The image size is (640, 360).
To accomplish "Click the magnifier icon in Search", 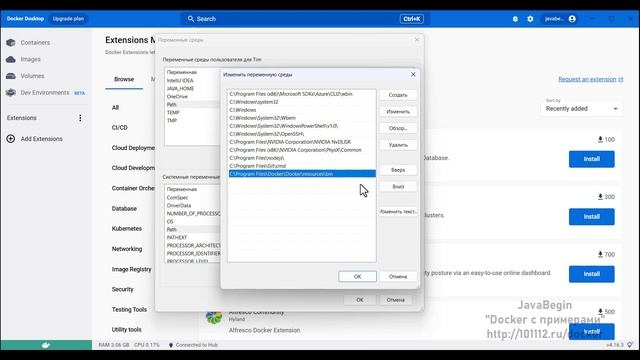I will click(x=191, y=19).
